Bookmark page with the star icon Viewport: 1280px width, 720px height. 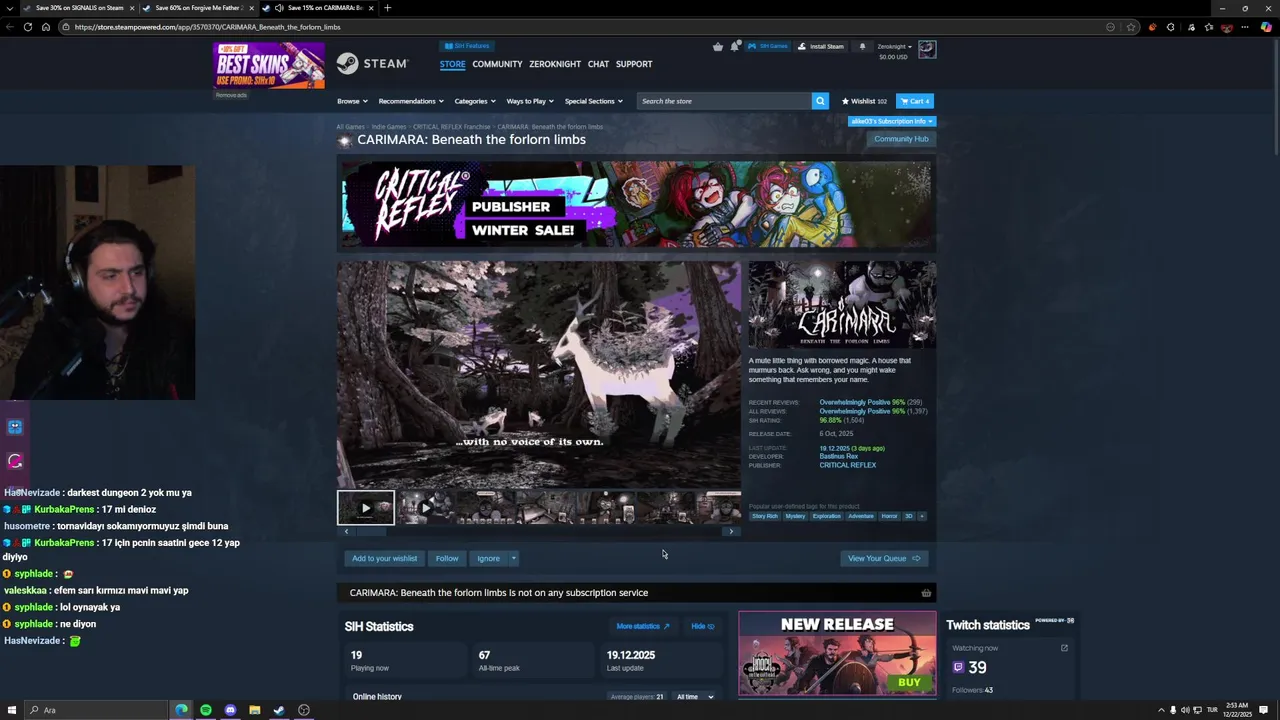1131,27
